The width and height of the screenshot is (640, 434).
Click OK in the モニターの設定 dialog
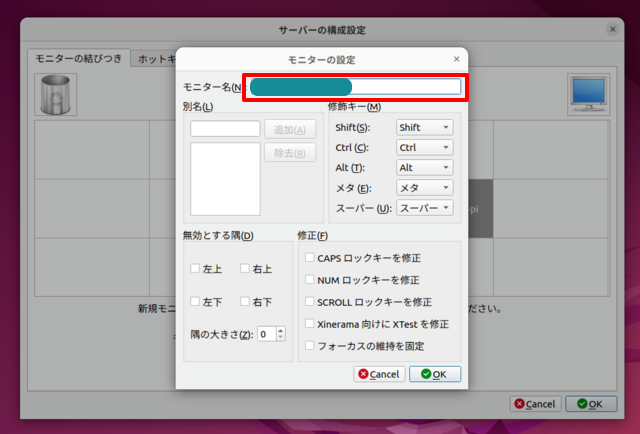(435, 374)
